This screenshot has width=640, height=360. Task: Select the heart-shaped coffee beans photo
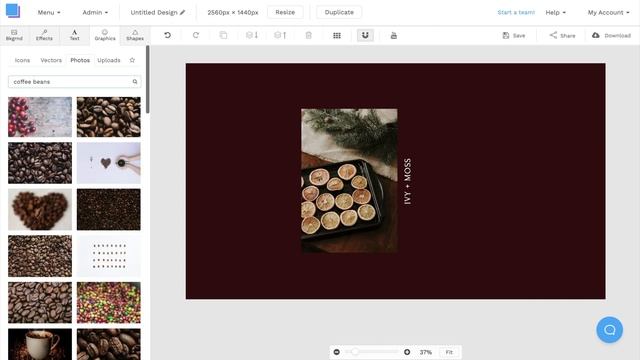[40, 209]
